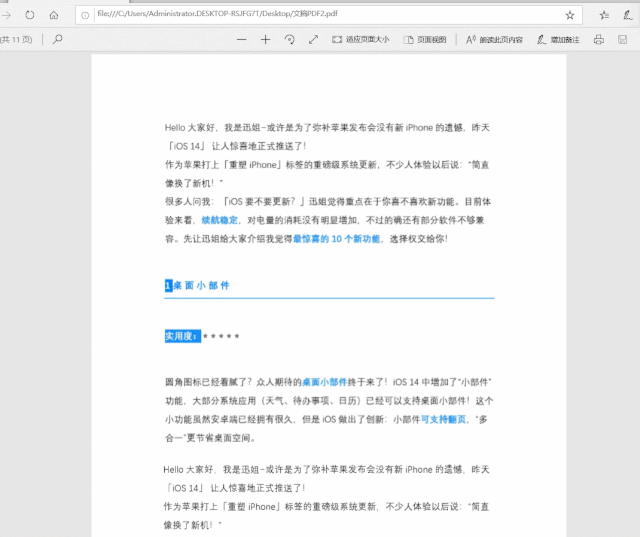Print the PDF document
Image resolution: width=640 pixels, height=537 pixels.
point(599,40)
